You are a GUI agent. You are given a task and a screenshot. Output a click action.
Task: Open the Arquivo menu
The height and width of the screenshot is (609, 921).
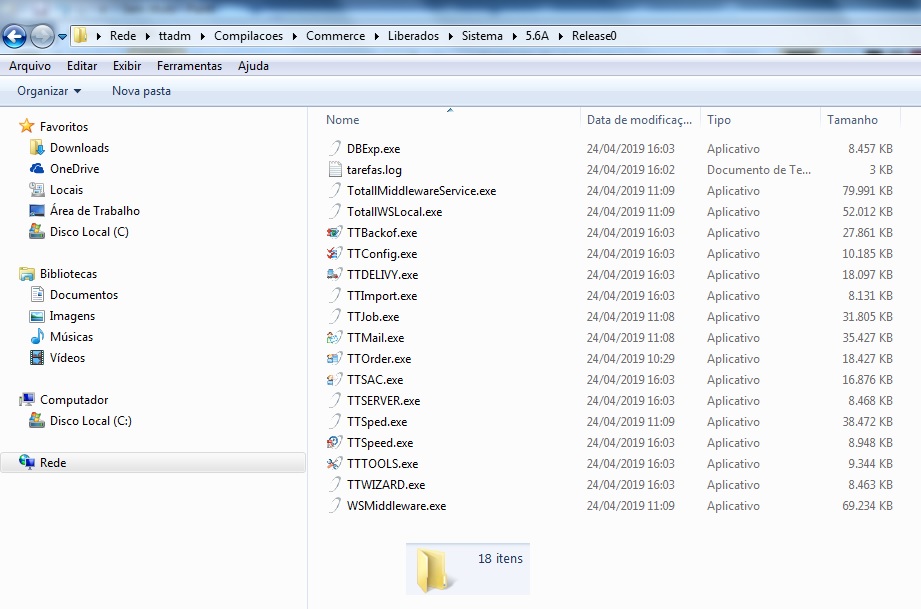coord(30,66)
